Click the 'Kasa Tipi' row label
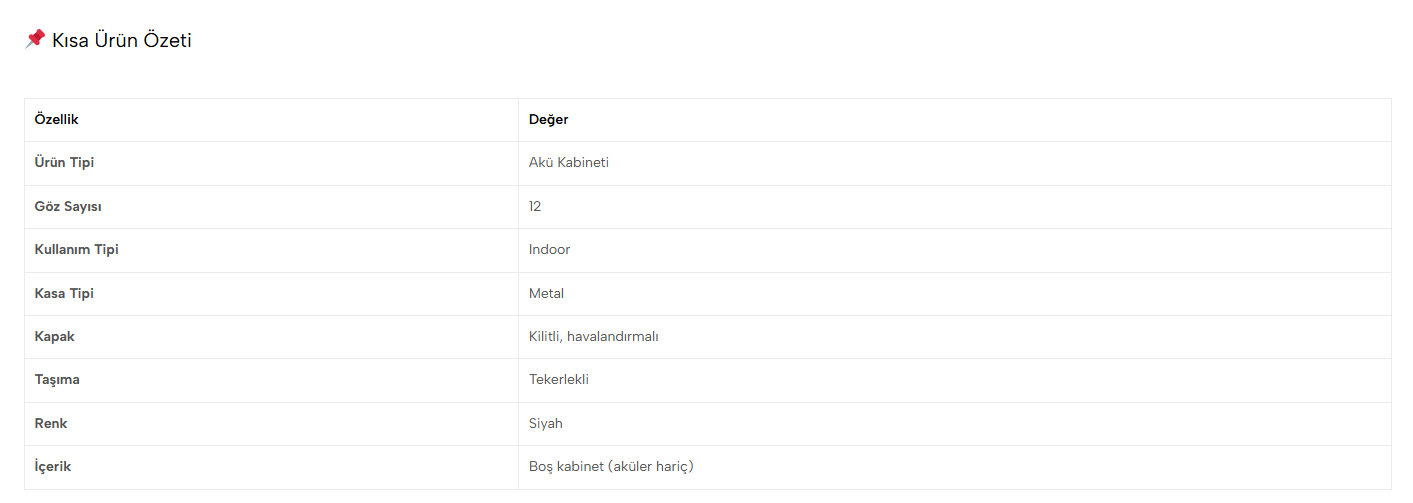Viewport: 1413px width, 503px height. pyautogui.click(x=64, y=294)
